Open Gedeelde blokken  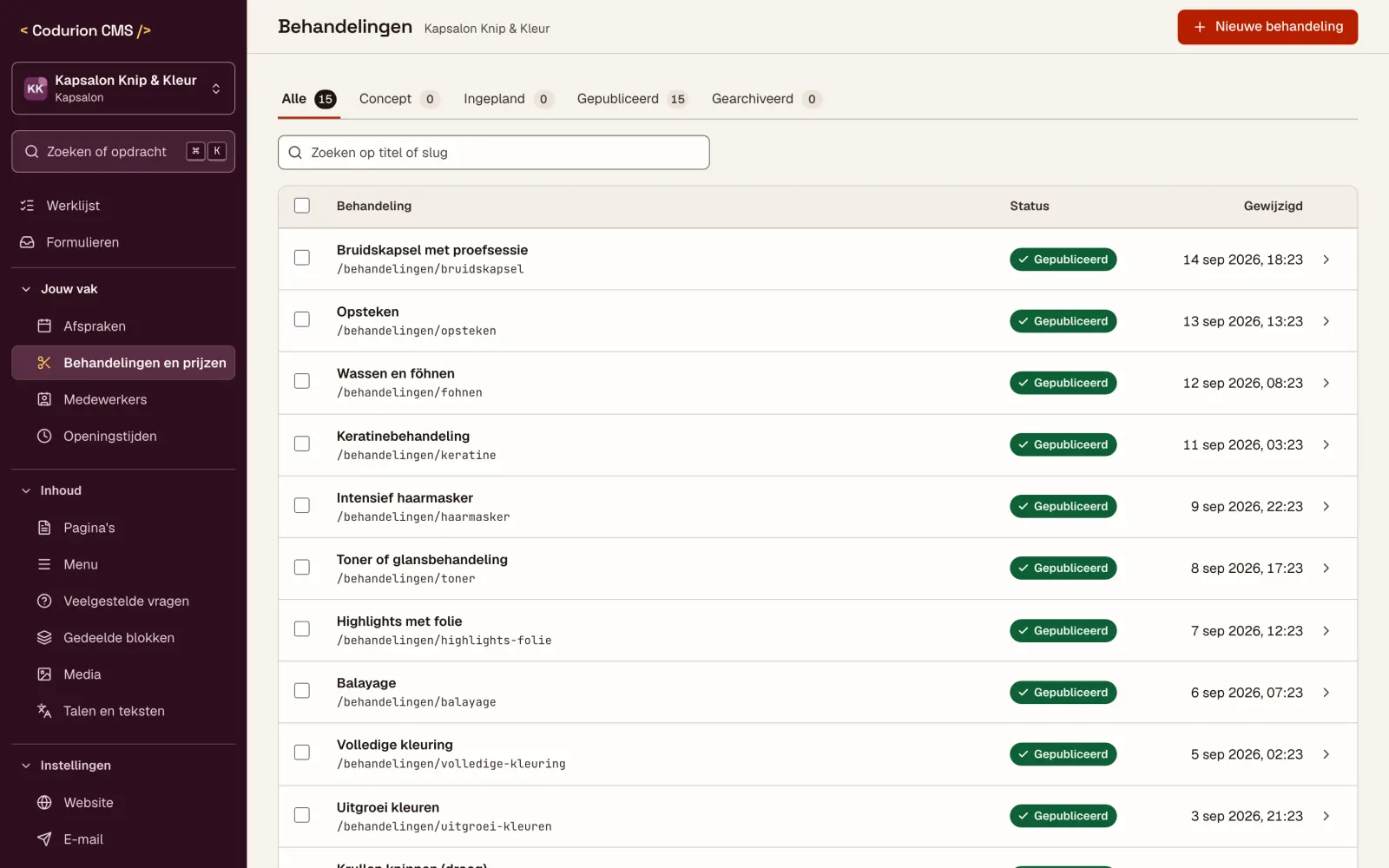coord(123,637)
